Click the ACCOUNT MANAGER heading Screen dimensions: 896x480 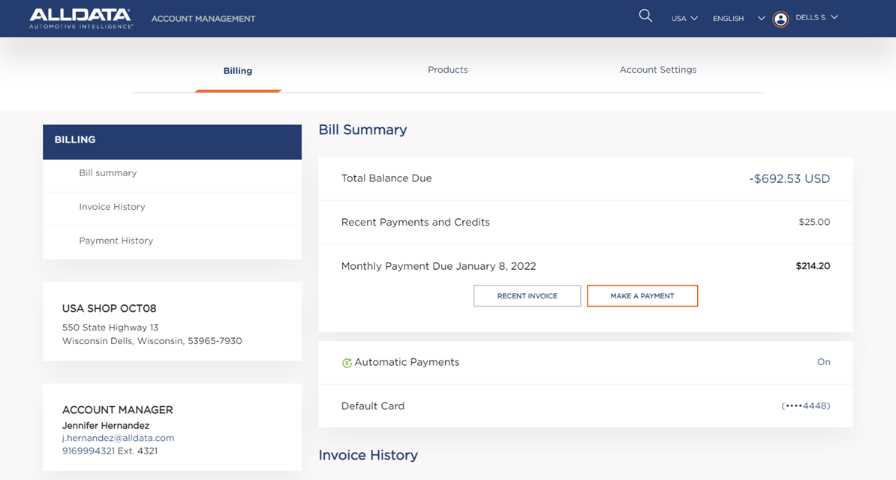118,410
